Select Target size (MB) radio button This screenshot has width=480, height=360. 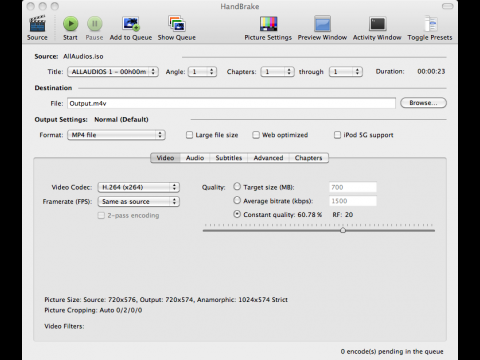click(237, 187)
